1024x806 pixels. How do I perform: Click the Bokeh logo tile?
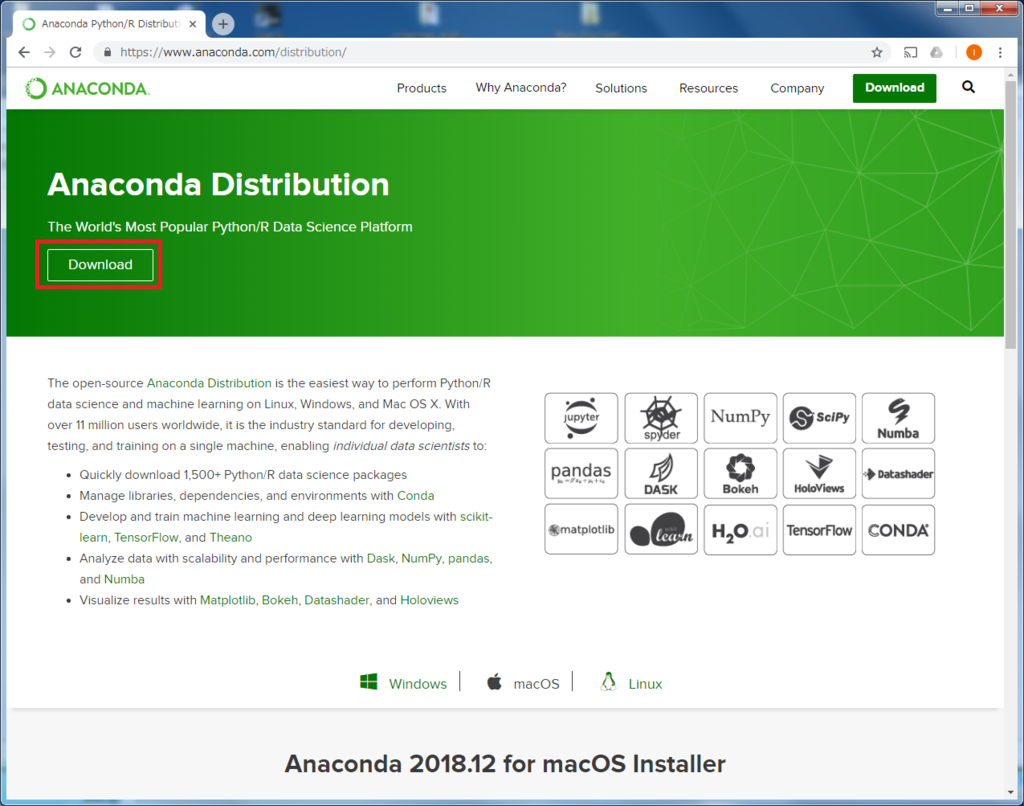point(740,474)
